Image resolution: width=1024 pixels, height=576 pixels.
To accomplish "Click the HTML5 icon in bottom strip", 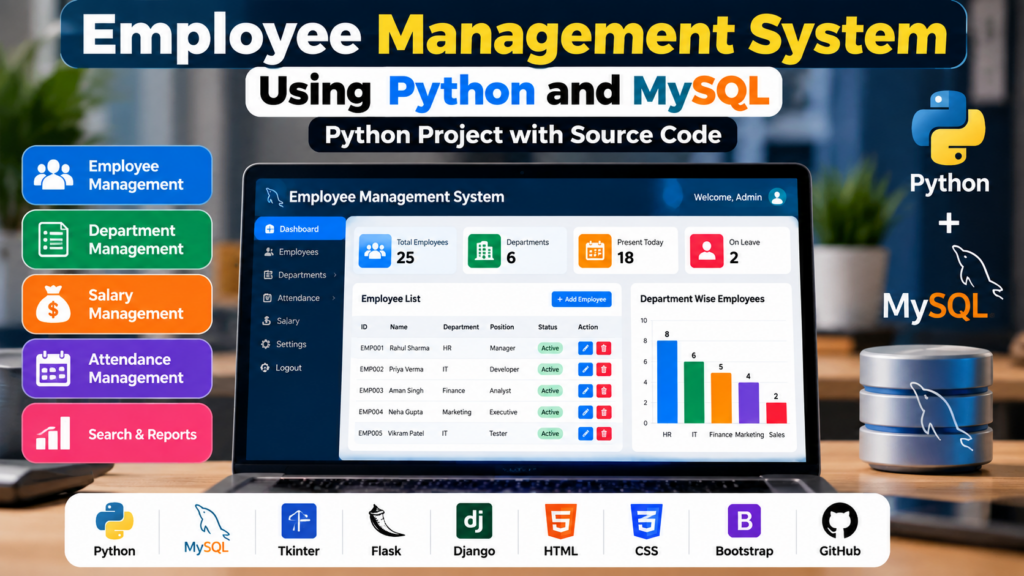I will 560,520.
